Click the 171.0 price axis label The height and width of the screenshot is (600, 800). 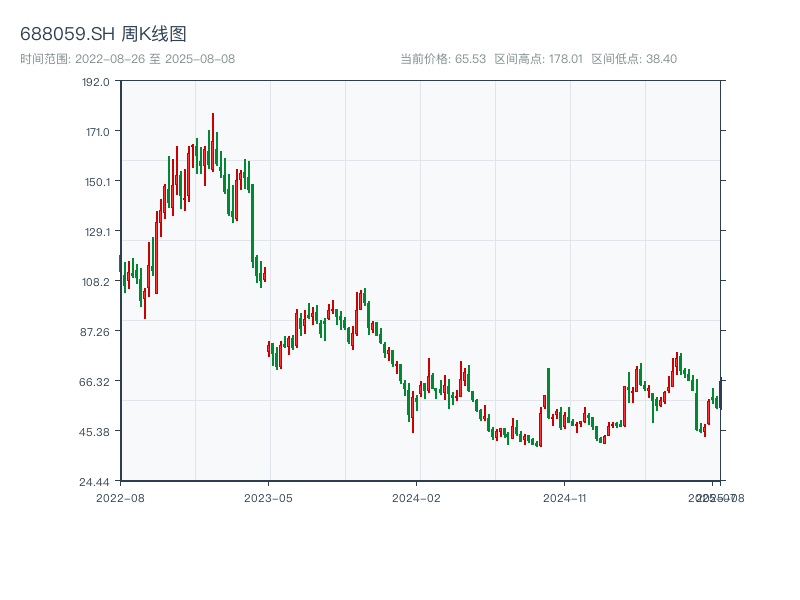[96, 132]
